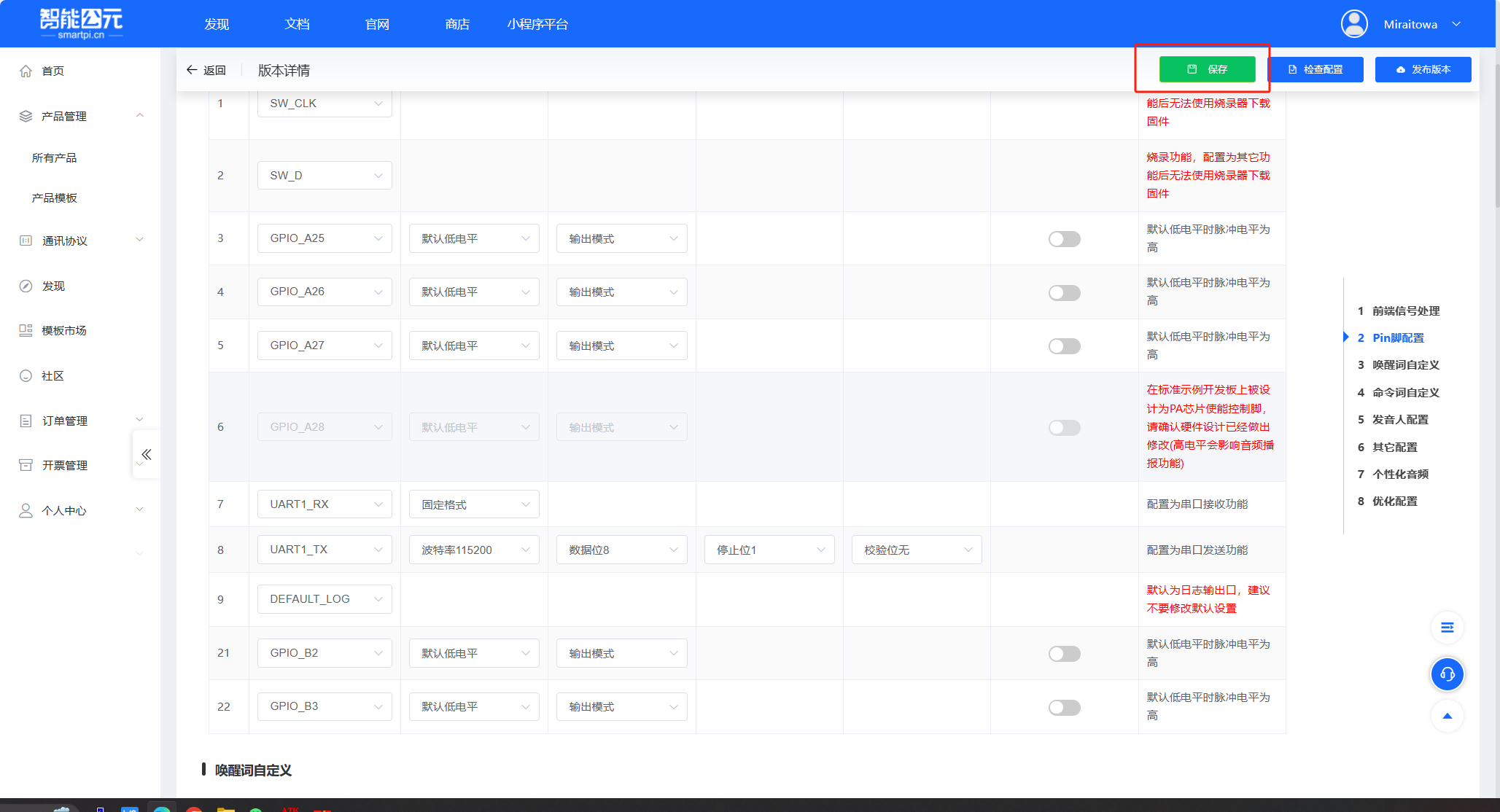Open the GPIO_A25 pin dropdown

click(325, 238)
